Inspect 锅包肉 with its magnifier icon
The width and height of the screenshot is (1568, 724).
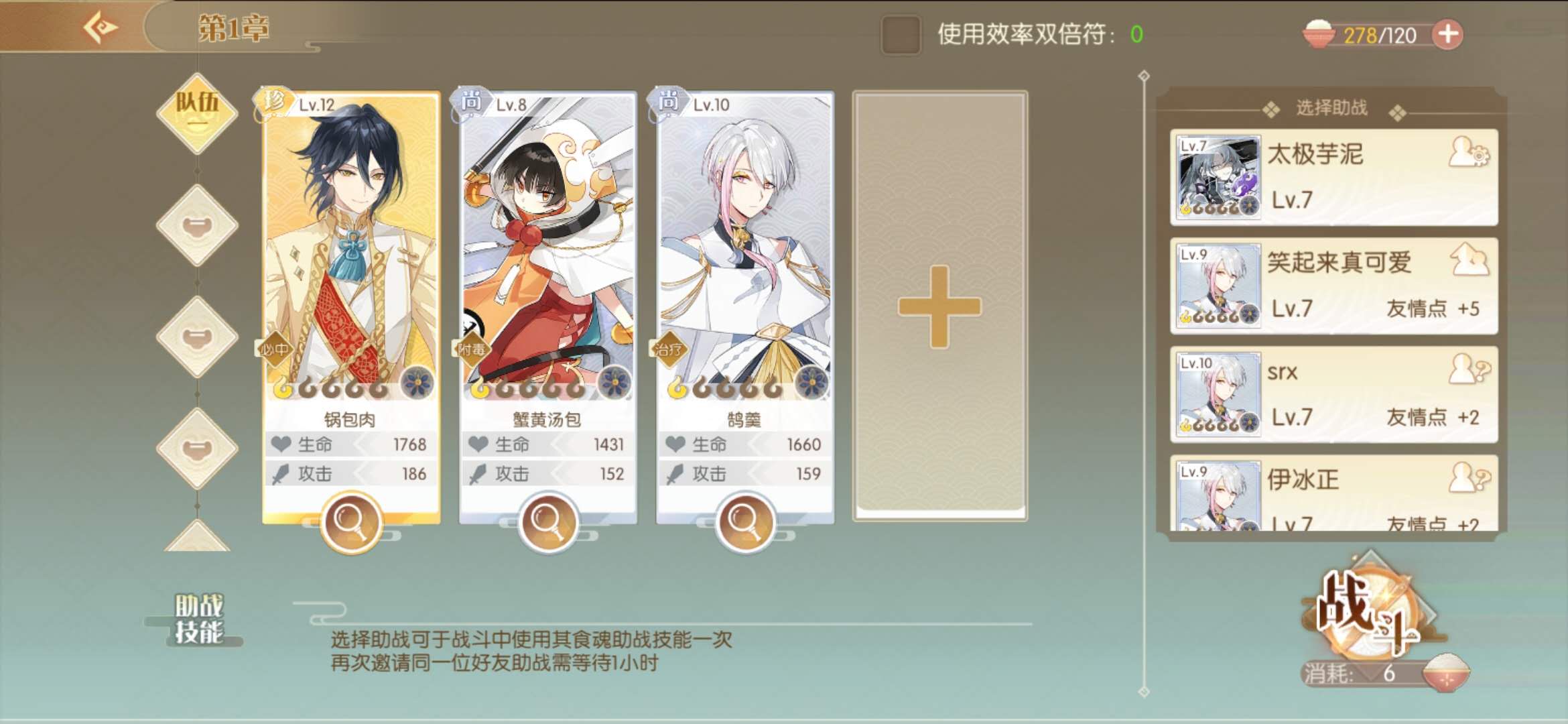click(x=350, y=521)
